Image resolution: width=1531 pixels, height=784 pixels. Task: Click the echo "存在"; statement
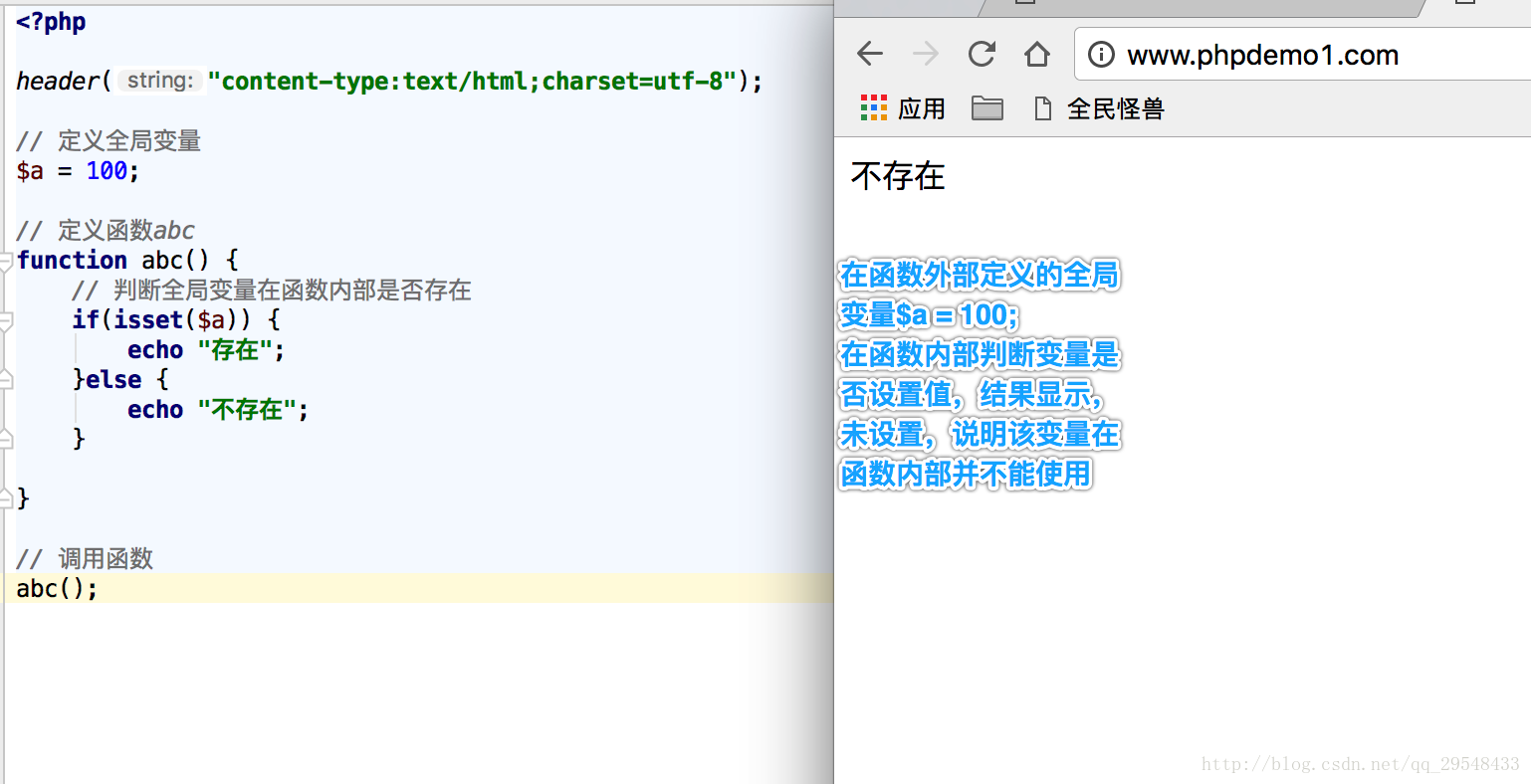click(x=206, y=350)
